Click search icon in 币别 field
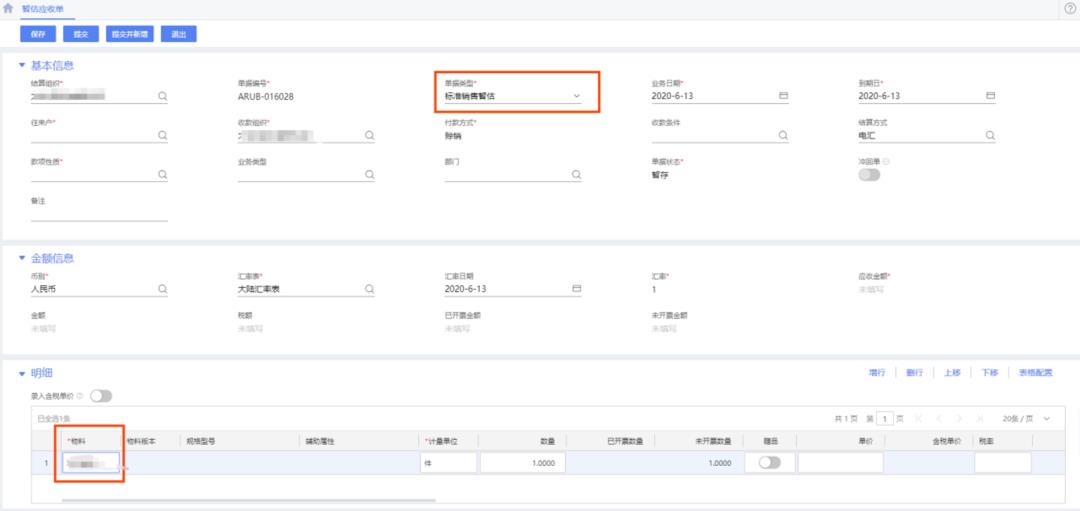The height and width of the screenshot is (511, 1080). coord(162,289)
